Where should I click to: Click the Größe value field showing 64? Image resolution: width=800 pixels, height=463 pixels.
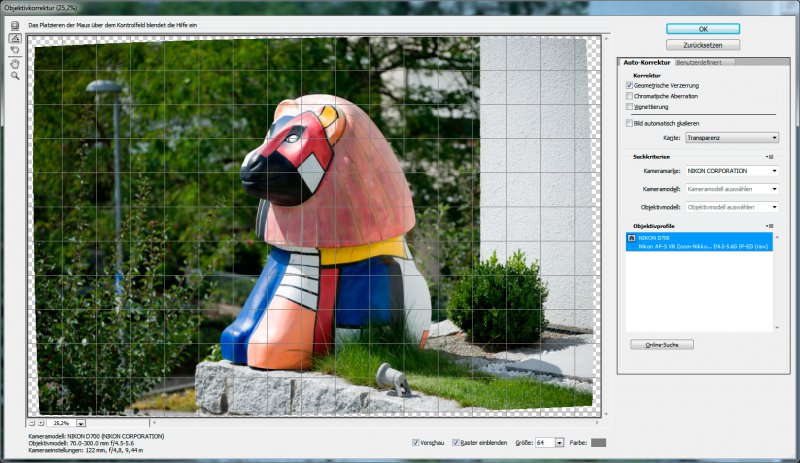tap(544, 443)
